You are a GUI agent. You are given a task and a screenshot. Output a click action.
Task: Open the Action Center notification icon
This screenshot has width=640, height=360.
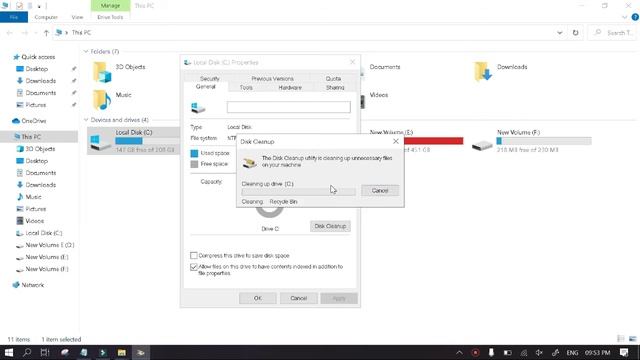(x=624, y=352)
